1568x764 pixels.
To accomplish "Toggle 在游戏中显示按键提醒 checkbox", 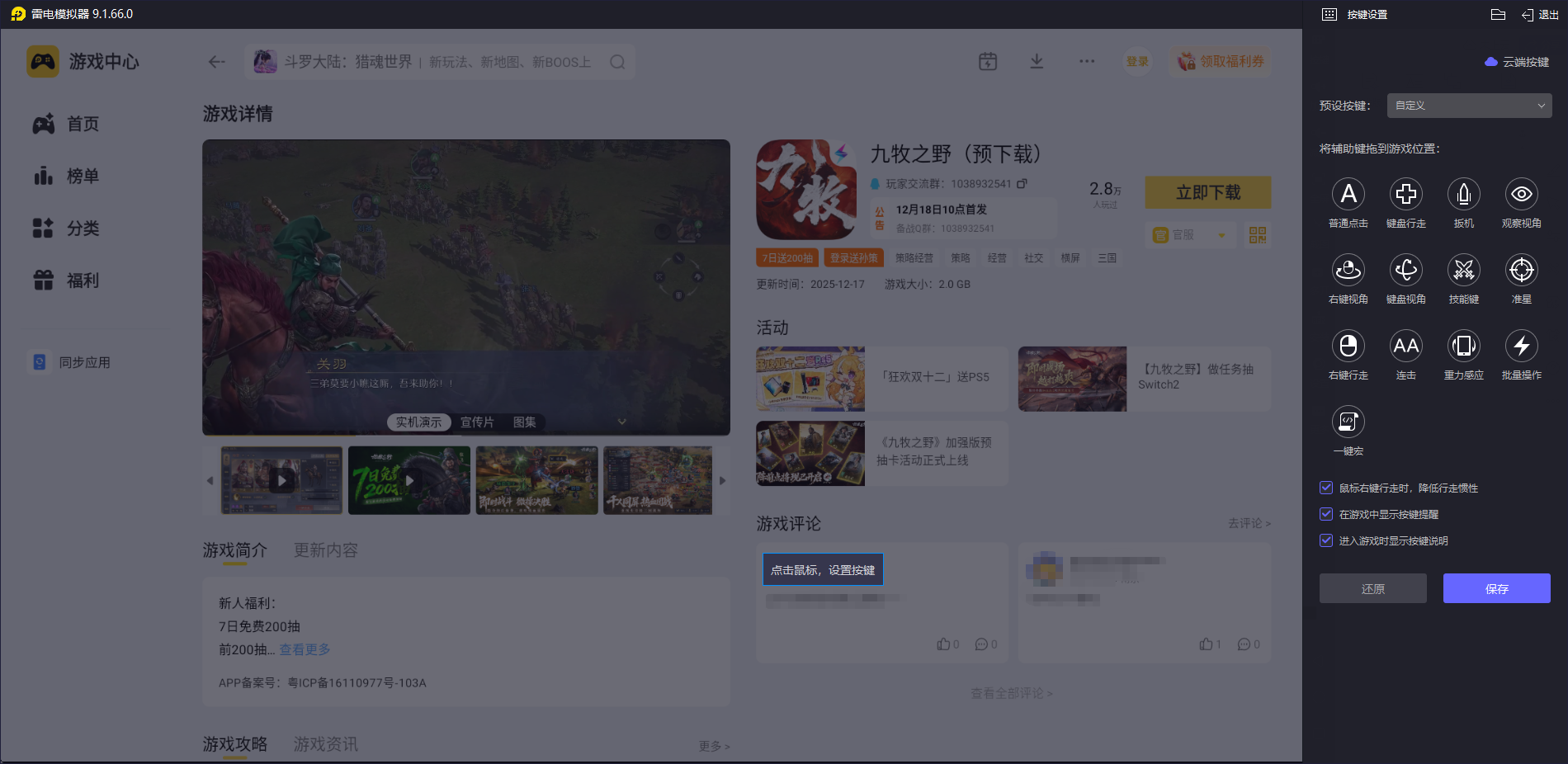I will 1325,514.
